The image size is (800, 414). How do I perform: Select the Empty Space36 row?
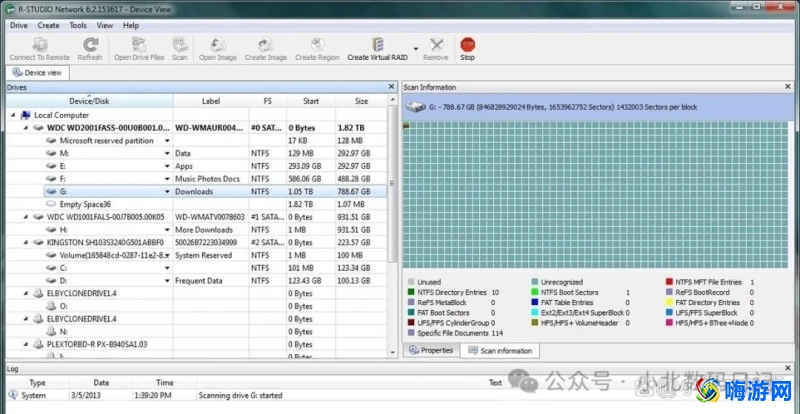[196, 204]
